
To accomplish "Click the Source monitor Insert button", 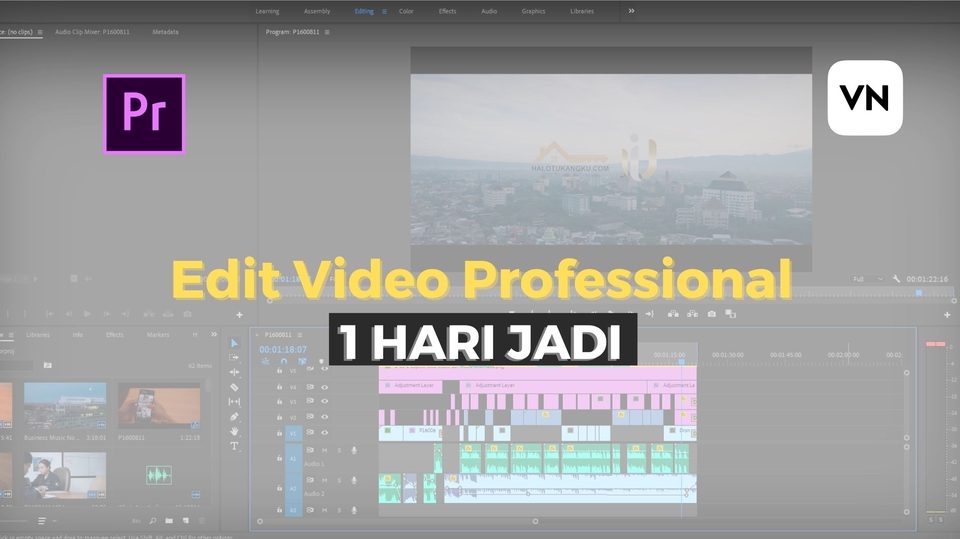I will coord(149,314).
